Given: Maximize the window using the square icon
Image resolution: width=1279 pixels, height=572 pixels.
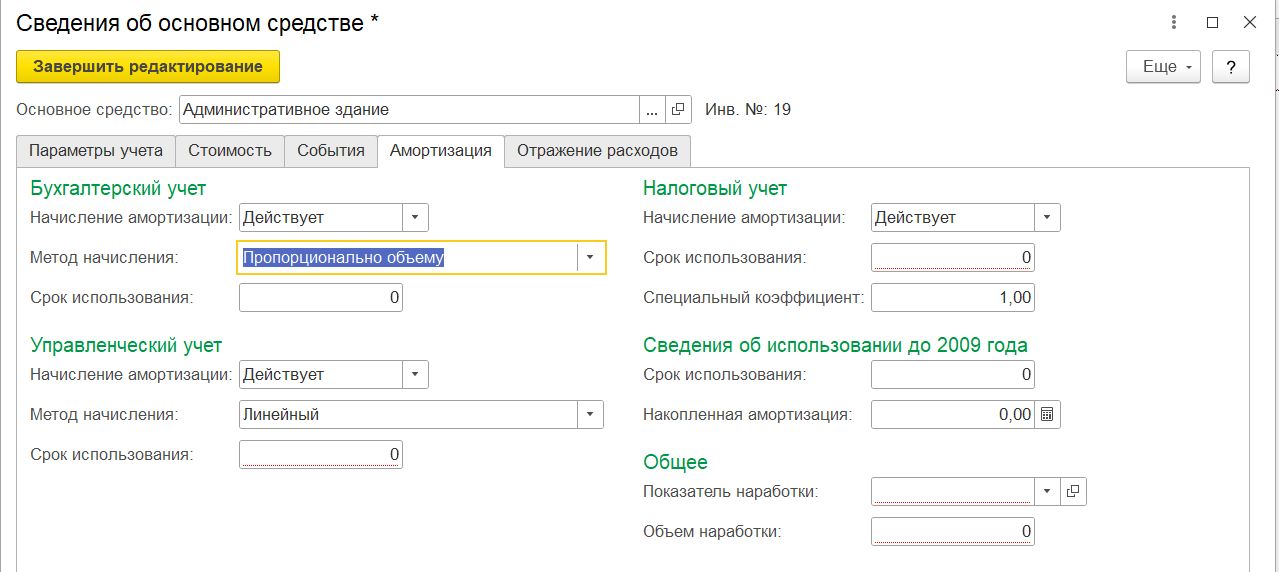Looking at the screenshot, I should tap(1212, 22).
